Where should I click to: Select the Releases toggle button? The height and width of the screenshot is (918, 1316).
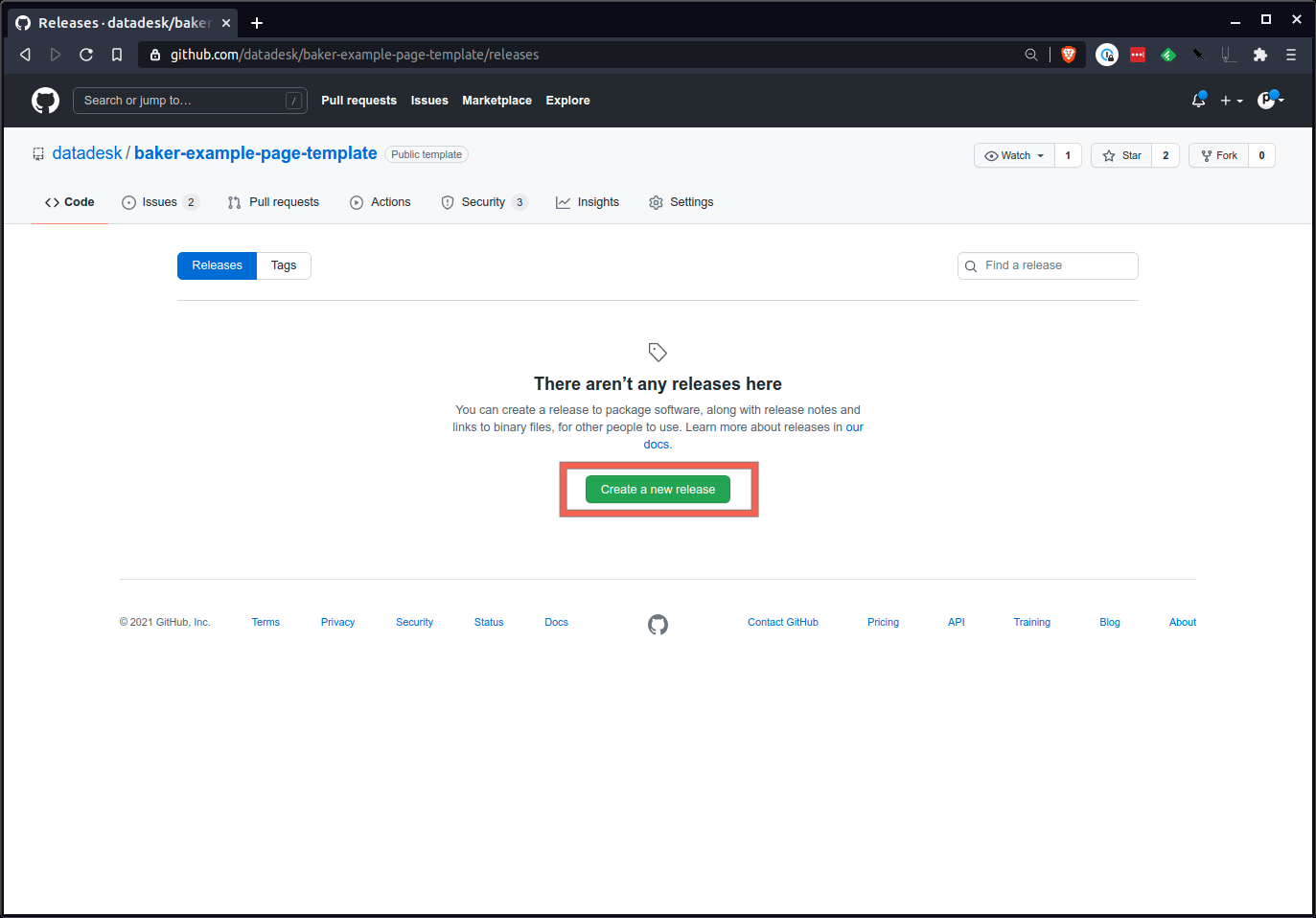tap(217, 265)
